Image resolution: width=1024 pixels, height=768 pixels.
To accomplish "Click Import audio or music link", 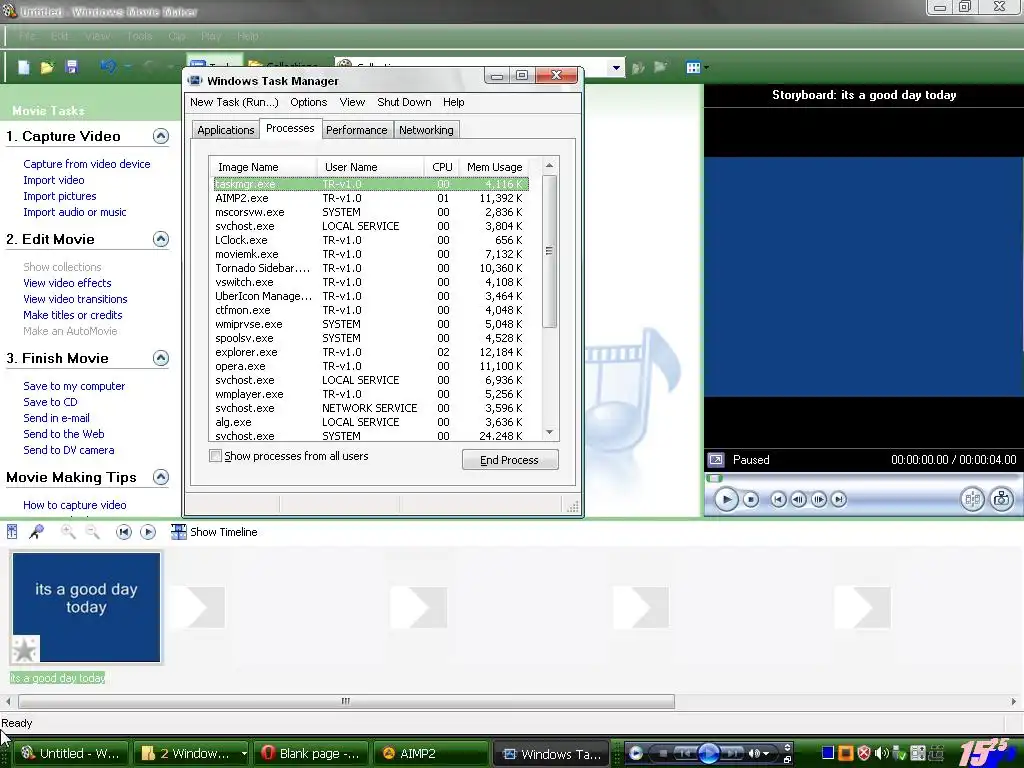I will coord(74,212).
